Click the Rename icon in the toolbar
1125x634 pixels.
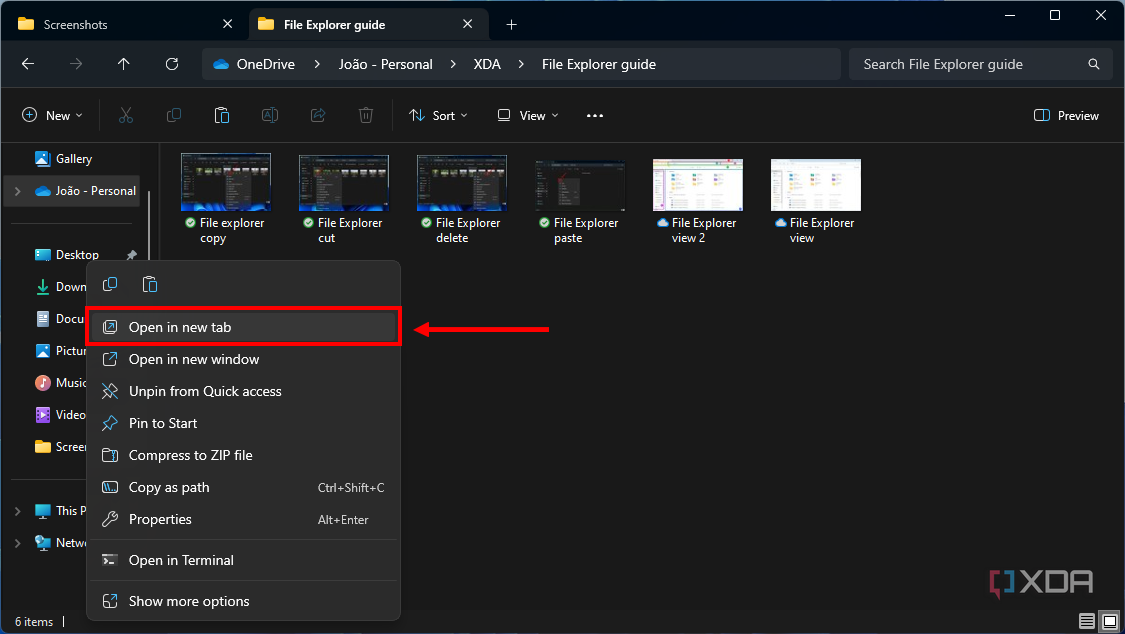coord(269,115)
